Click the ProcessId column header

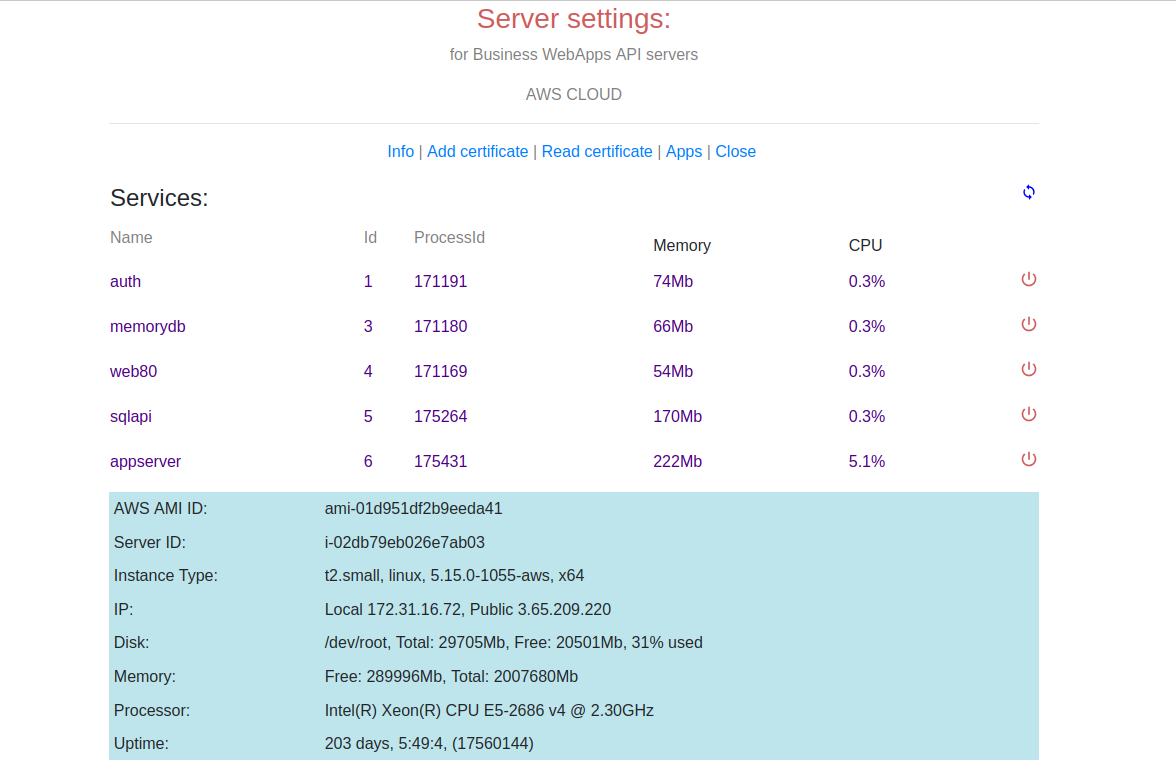(x=449, y=237)
